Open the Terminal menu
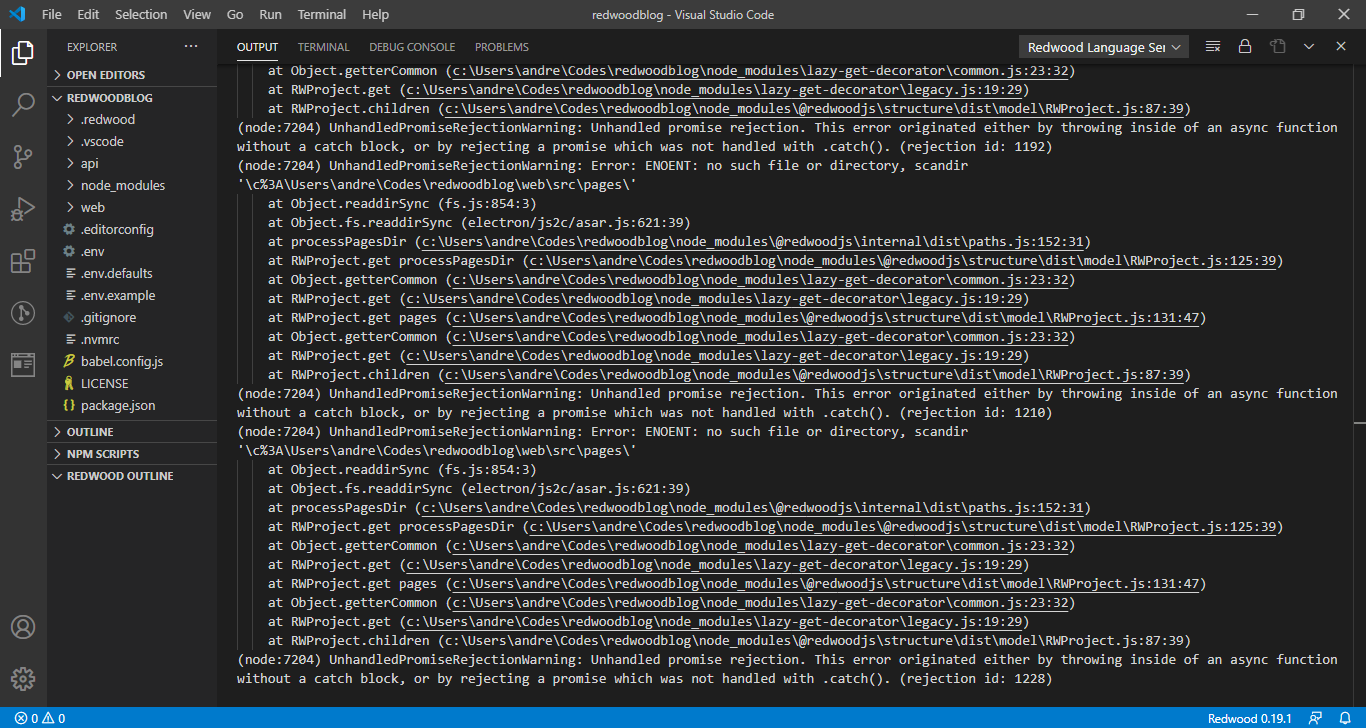Image resolution: width=1366 pixels, height=728 pixels. pos(322,15)
